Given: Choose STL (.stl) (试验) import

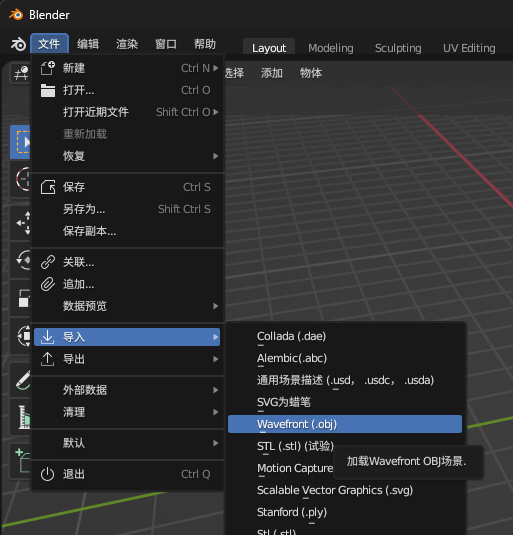Looking at the screenshot, I should pyautogui.click(x=295, y=446).
